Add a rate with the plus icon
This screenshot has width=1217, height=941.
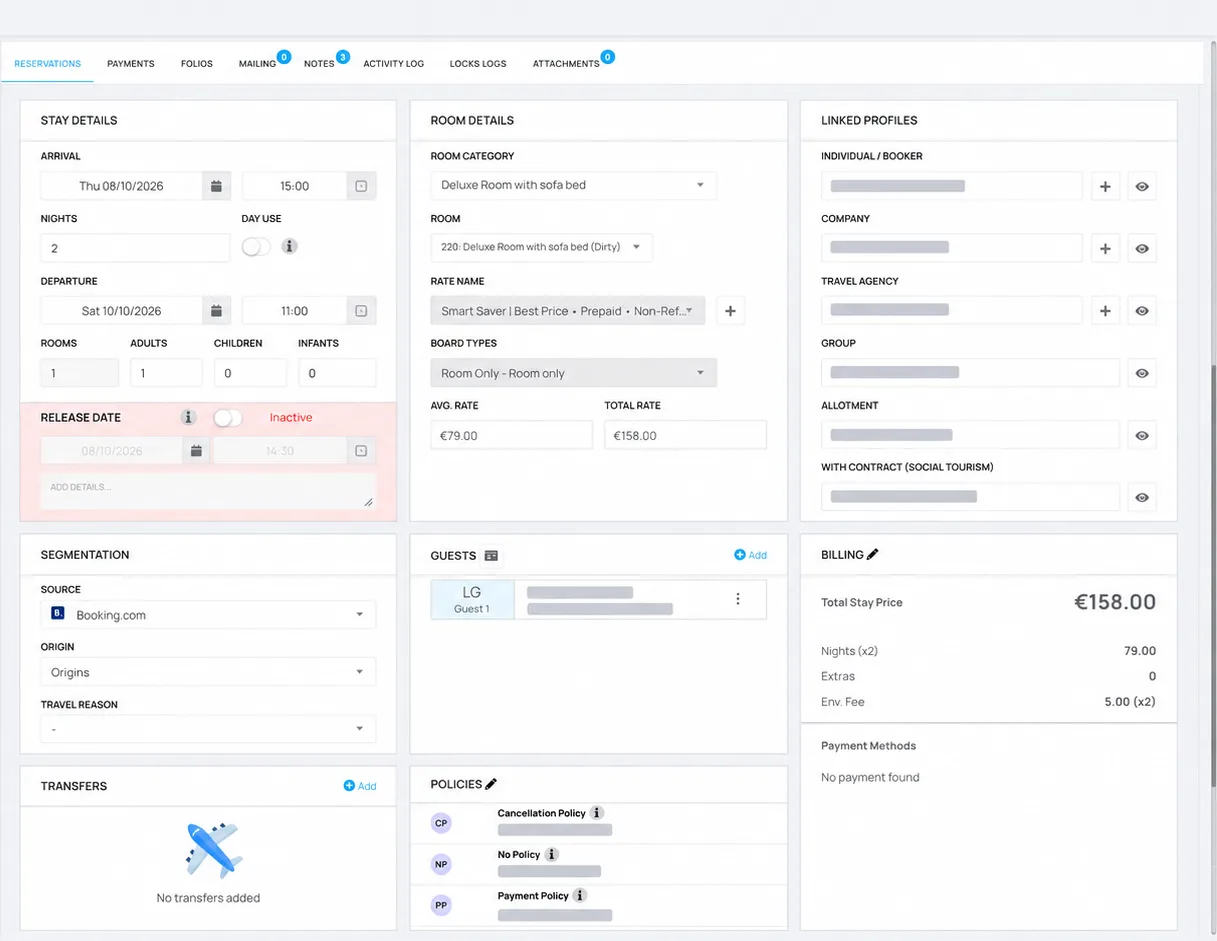click(730, 311)
